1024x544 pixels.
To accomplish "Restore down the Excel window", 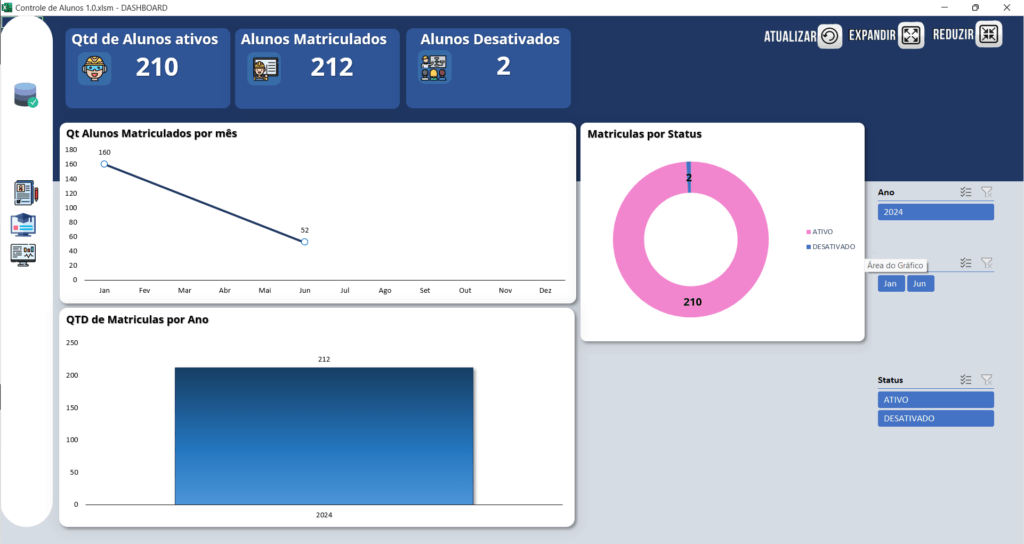I will click(x=975, y=7).
